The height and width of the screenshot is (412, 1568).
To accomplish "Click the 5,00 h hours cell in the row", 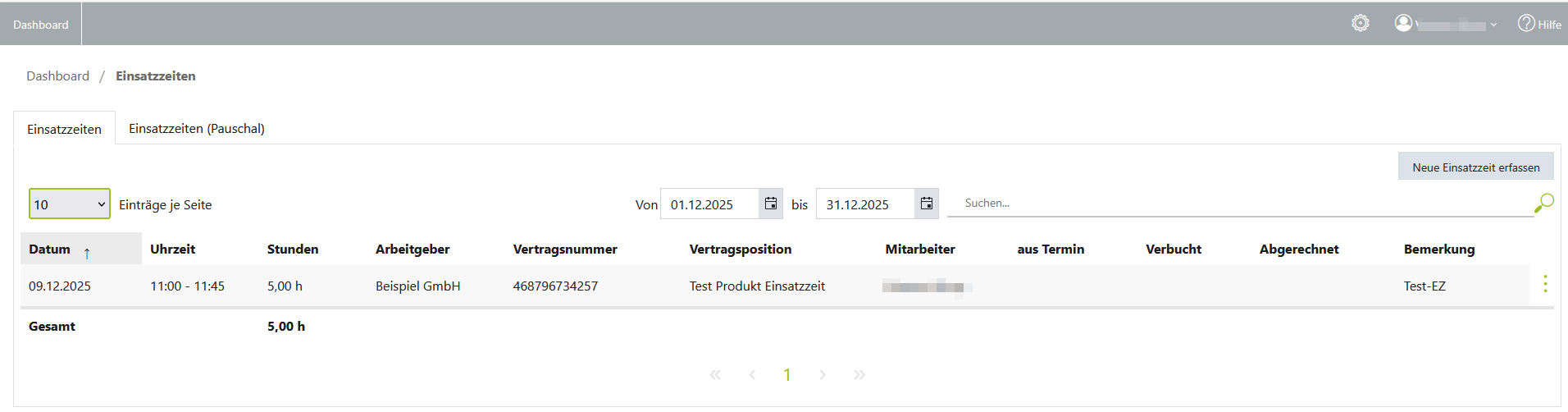I will [x=285, y=286].
